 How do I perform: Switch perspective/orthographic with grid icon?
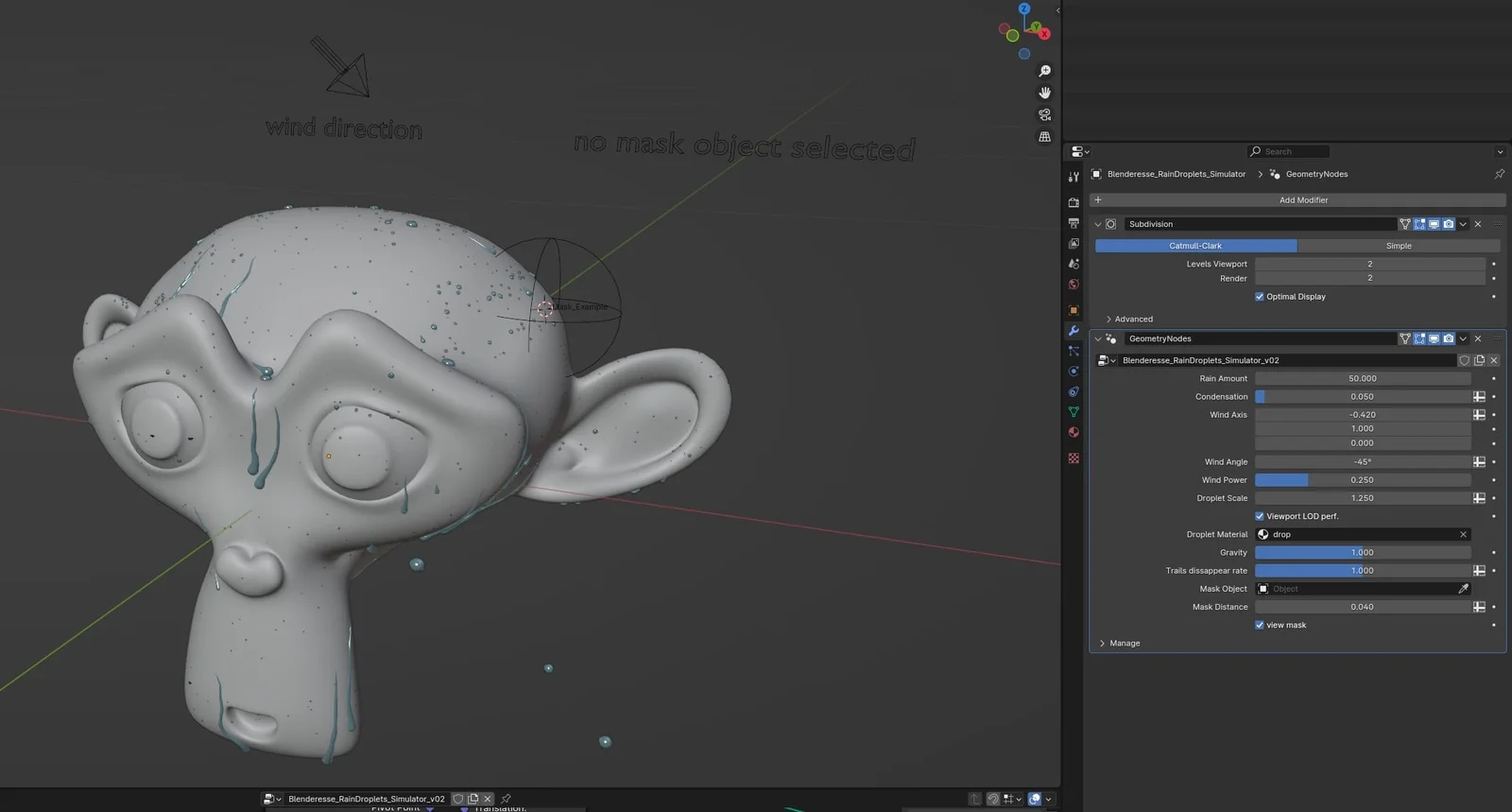pyautogui.click(x=1044, y=137)
